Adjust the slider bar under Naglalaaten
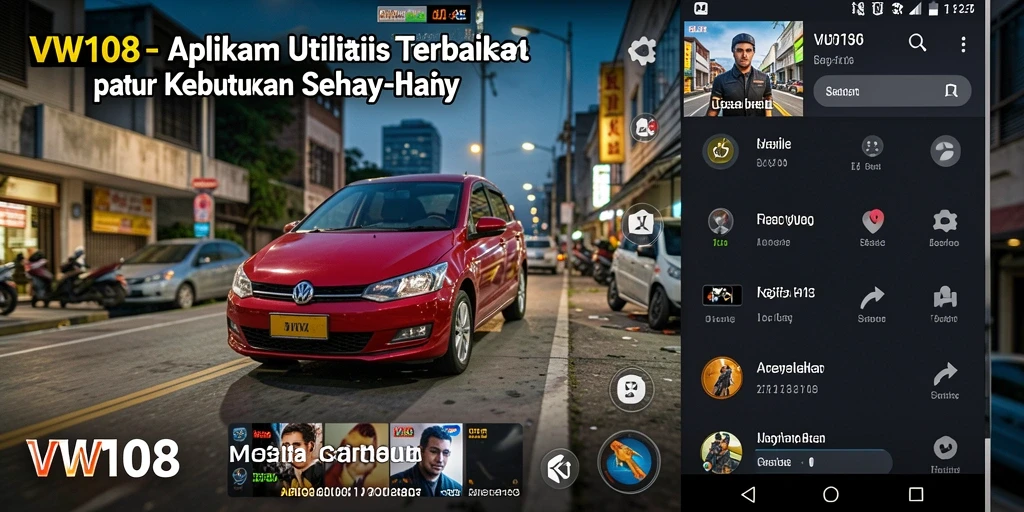Image resolution: width=1024 pixels, height=512 pixels. click(x=824, y=462)
